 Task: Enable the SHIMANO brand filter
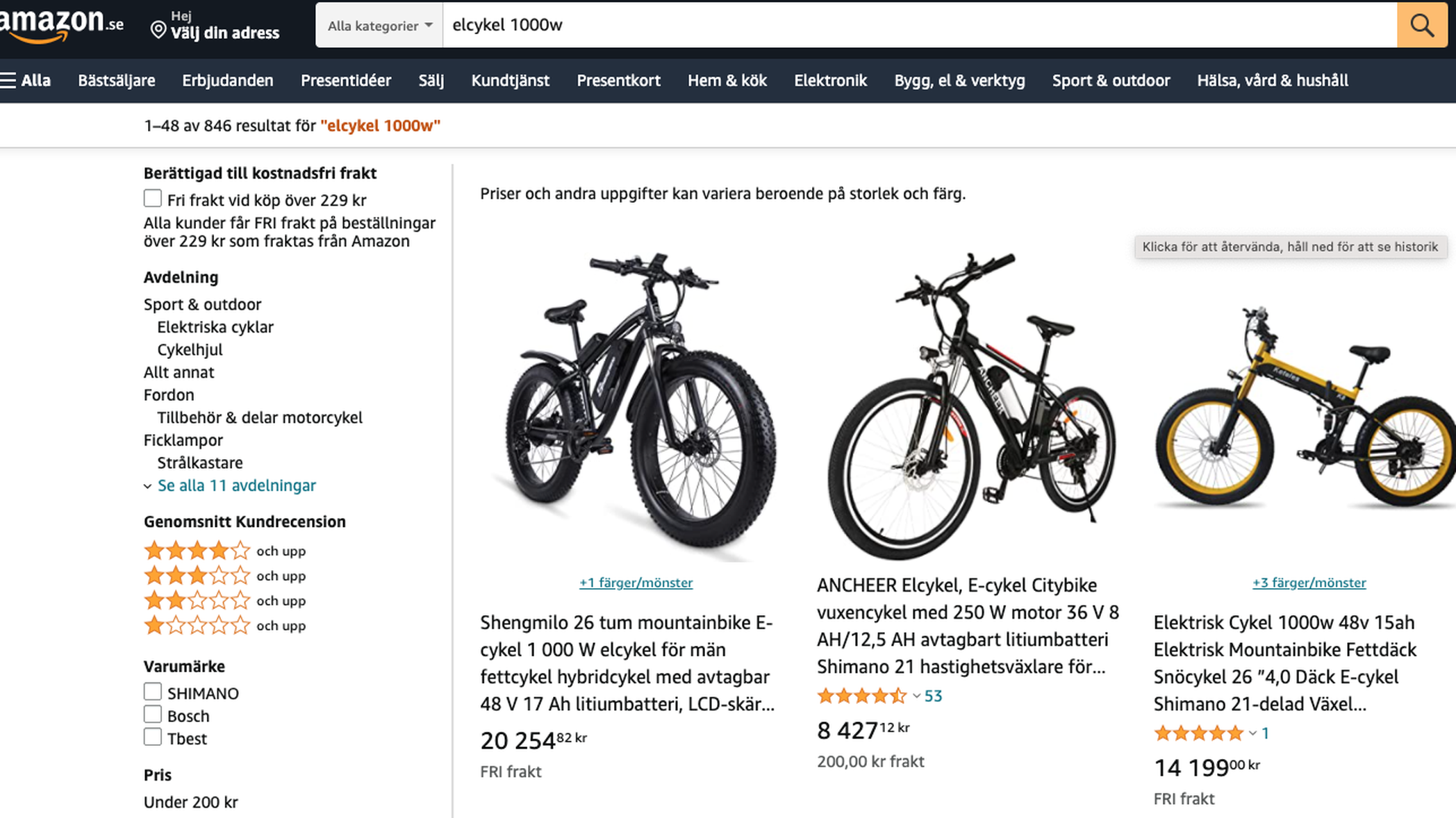pos(153,692)
